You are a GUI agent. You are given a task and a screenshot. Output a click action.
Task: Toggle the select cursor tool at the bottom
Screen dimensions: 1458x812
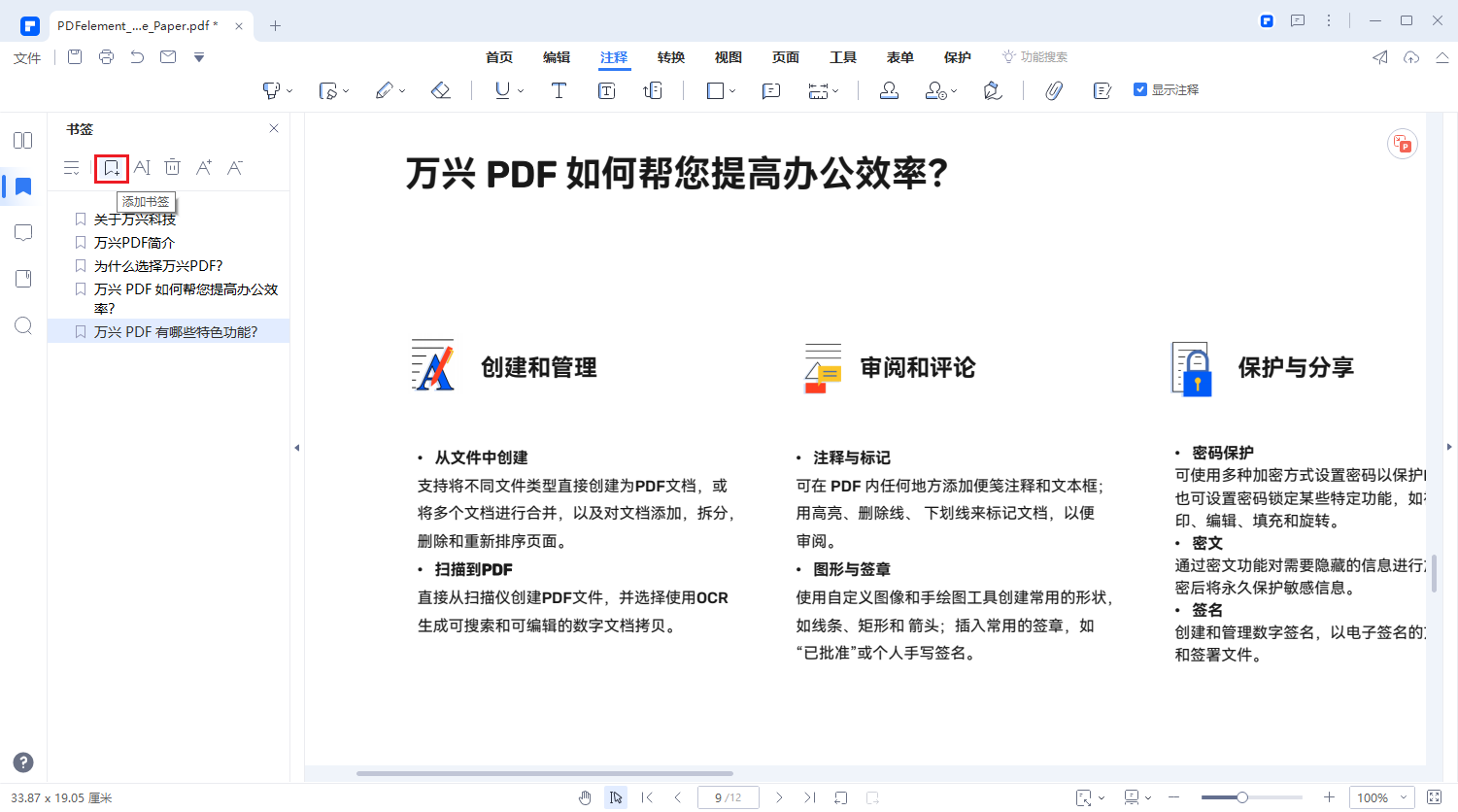tap(616, 796)
